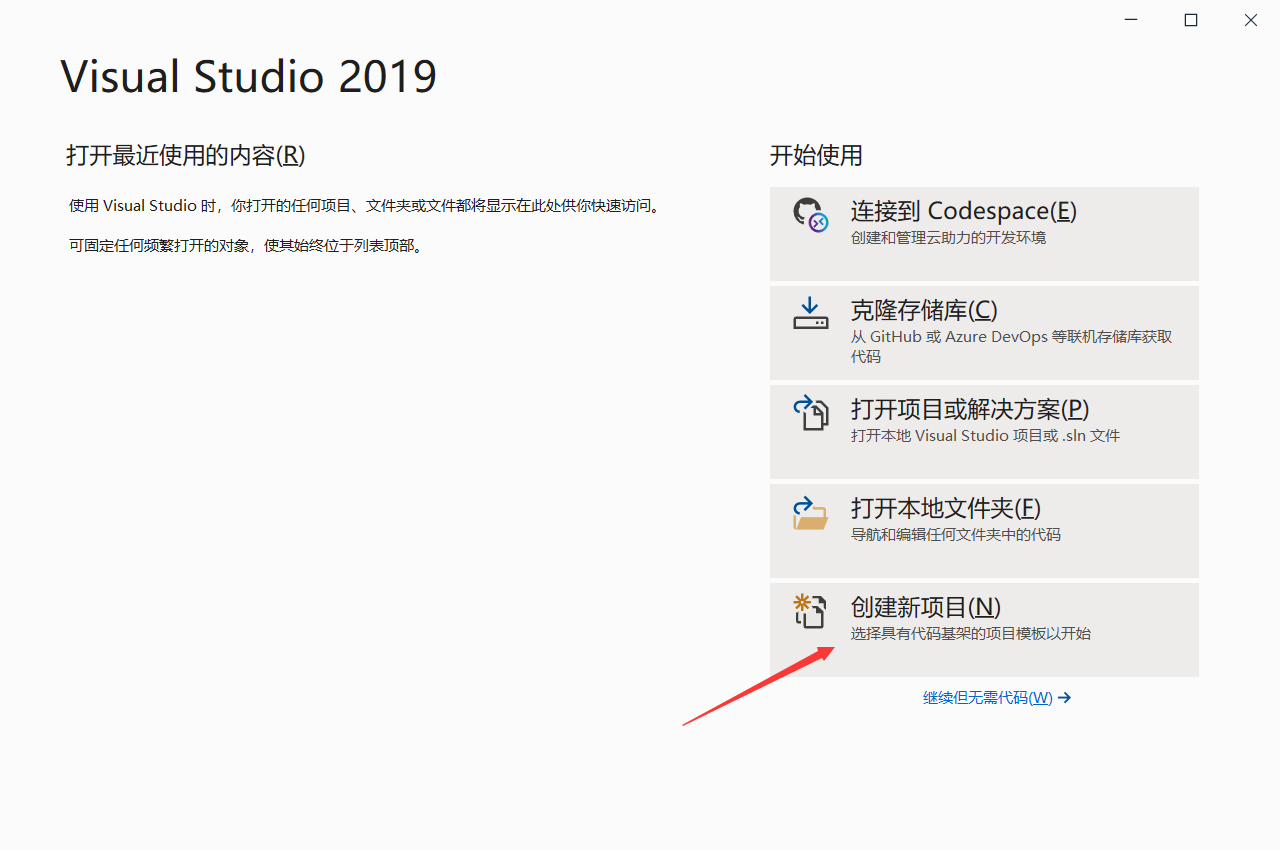Start 创建新项目(N)
This screenshot has width=1280, height=850.
coord(984,629)
